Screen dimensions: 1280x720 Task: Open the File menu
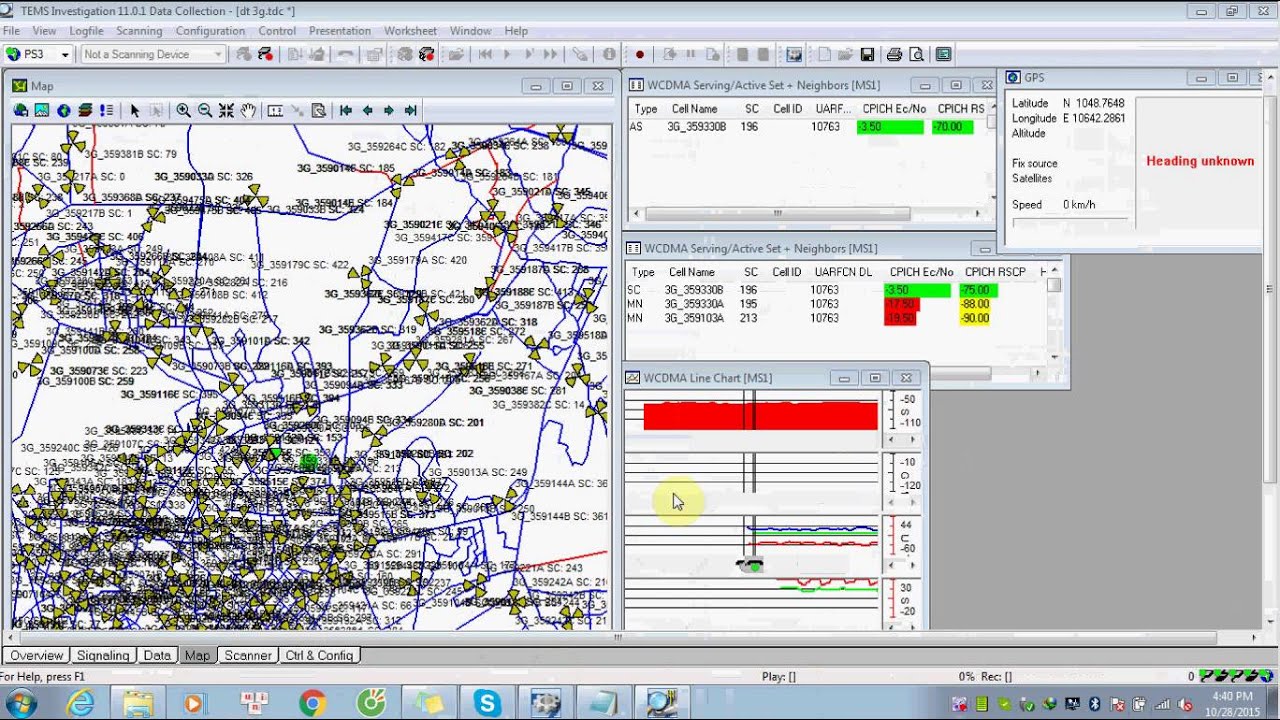click(11, 31)
